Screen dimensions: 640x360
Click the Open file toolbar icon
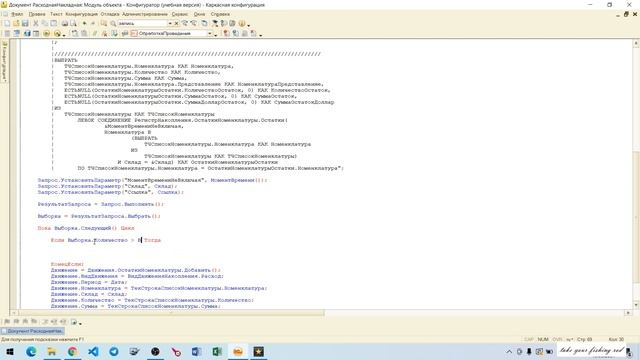pos(16,24)
